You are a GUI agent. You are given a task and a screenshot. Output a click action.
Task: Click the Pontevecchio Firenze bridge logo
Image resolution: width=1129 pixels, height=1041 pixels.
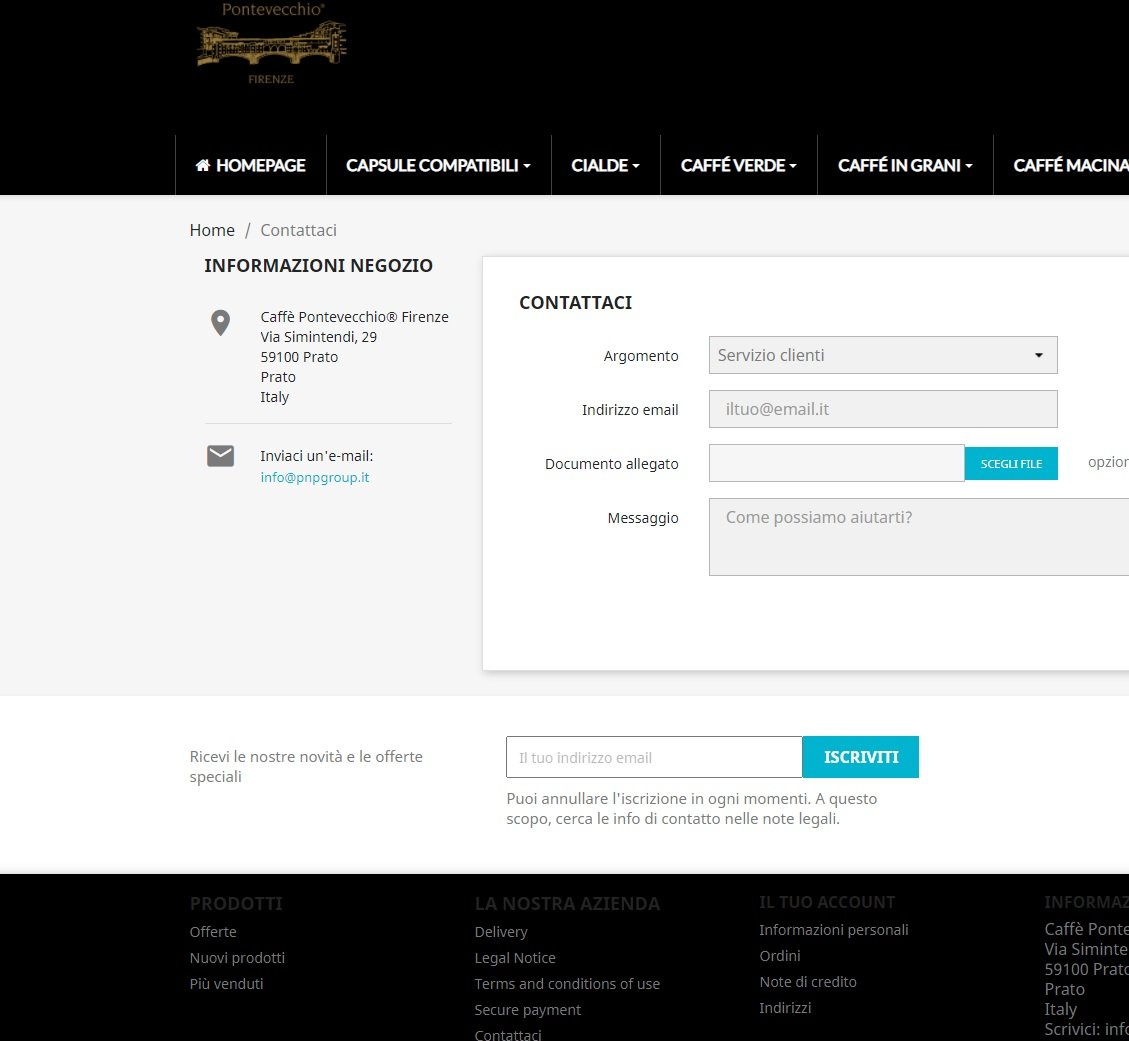271,43
